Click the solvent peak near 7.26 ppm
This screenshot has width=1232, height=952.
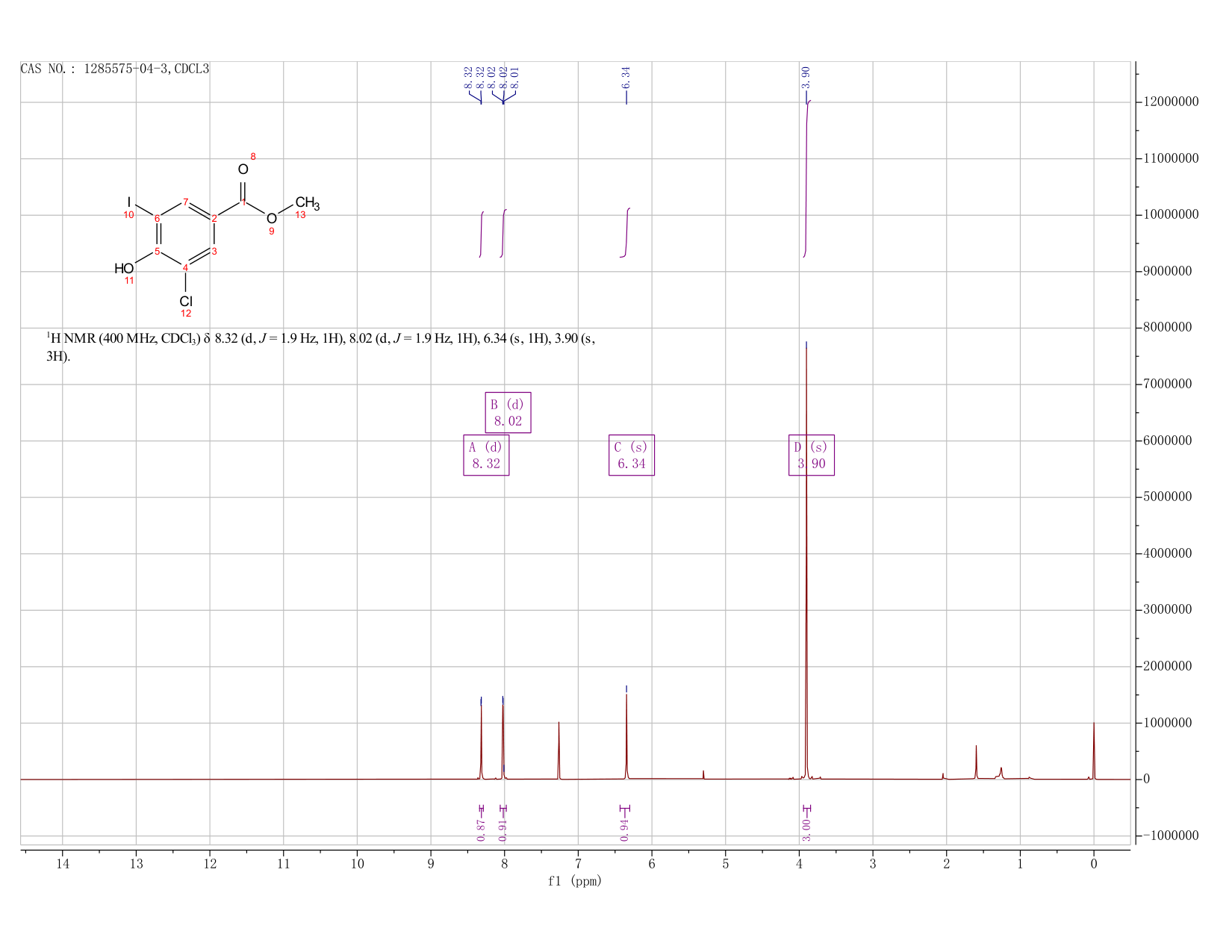coord(559,750)
